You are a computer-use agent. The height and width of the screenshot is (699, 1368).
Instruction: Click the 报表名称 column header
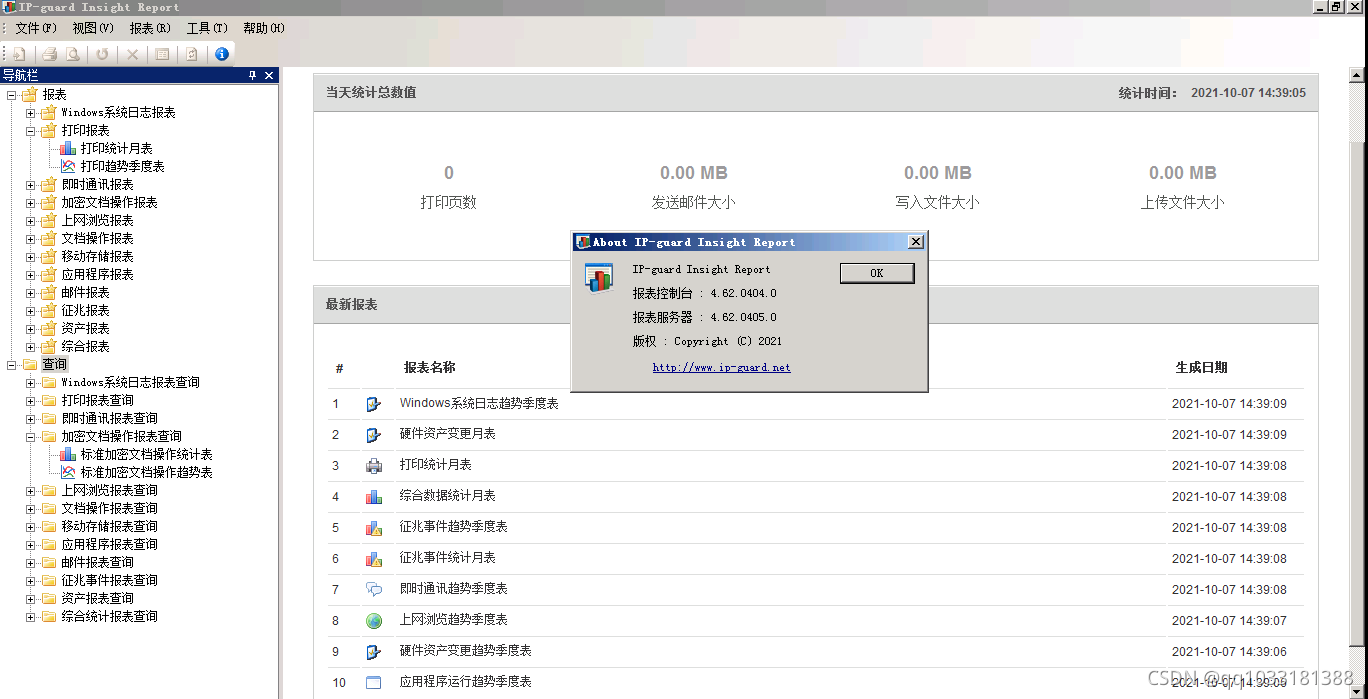pos(429,368)
